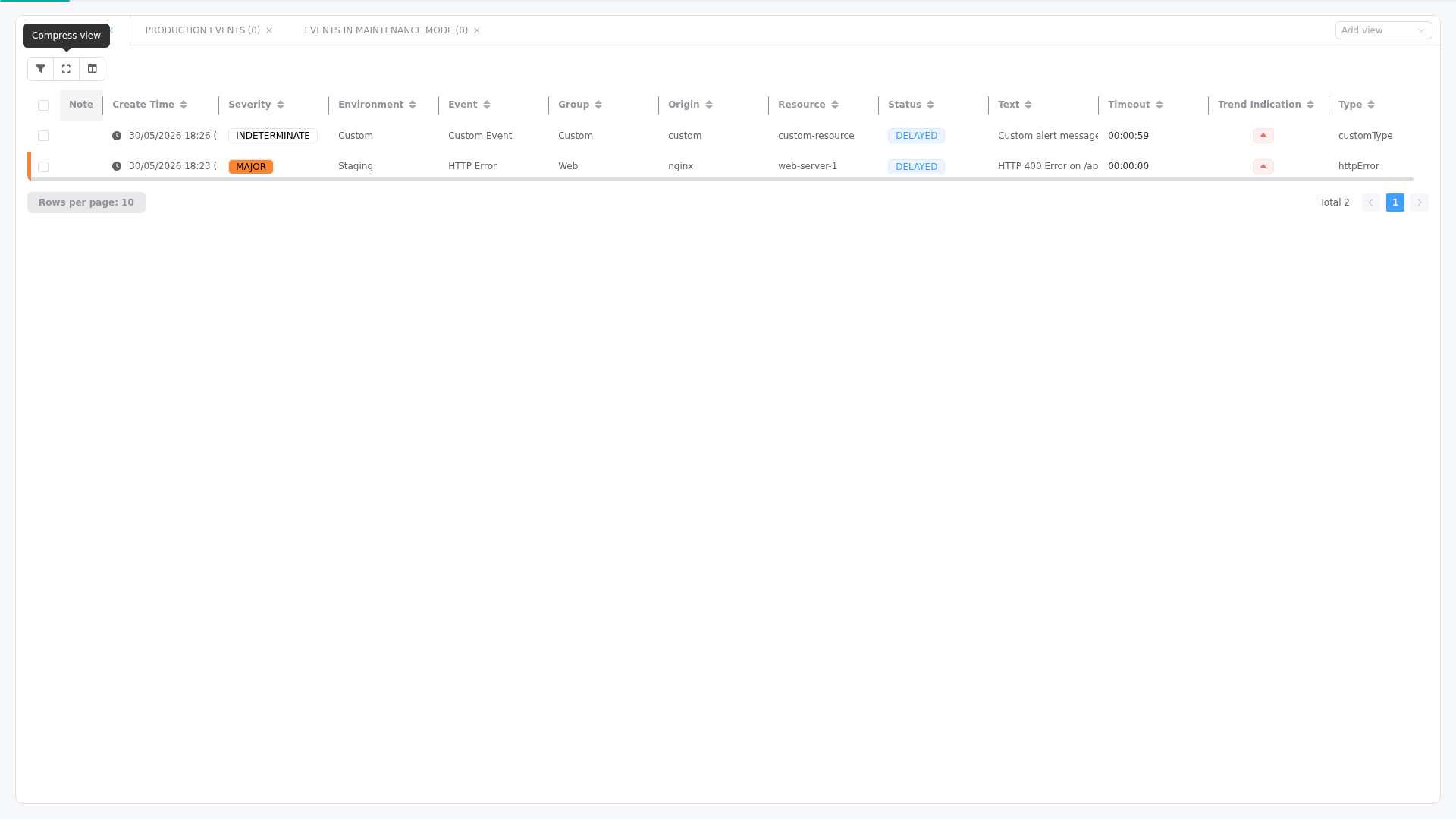Click the INDETERMINATE severity badge
Screen dimensions: 1456x819
click(x=273, y=136)
